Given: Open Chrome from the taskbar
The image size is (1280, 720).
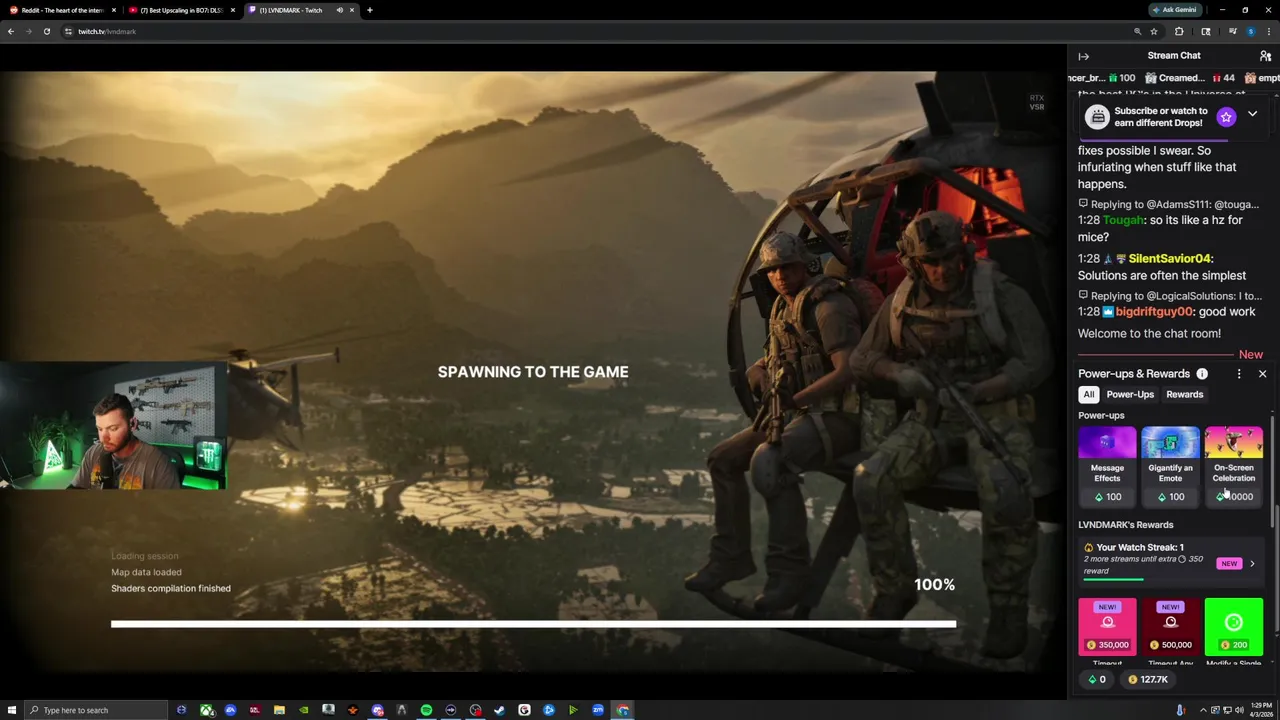Looking at the screenshot, I should pos(622,710).
